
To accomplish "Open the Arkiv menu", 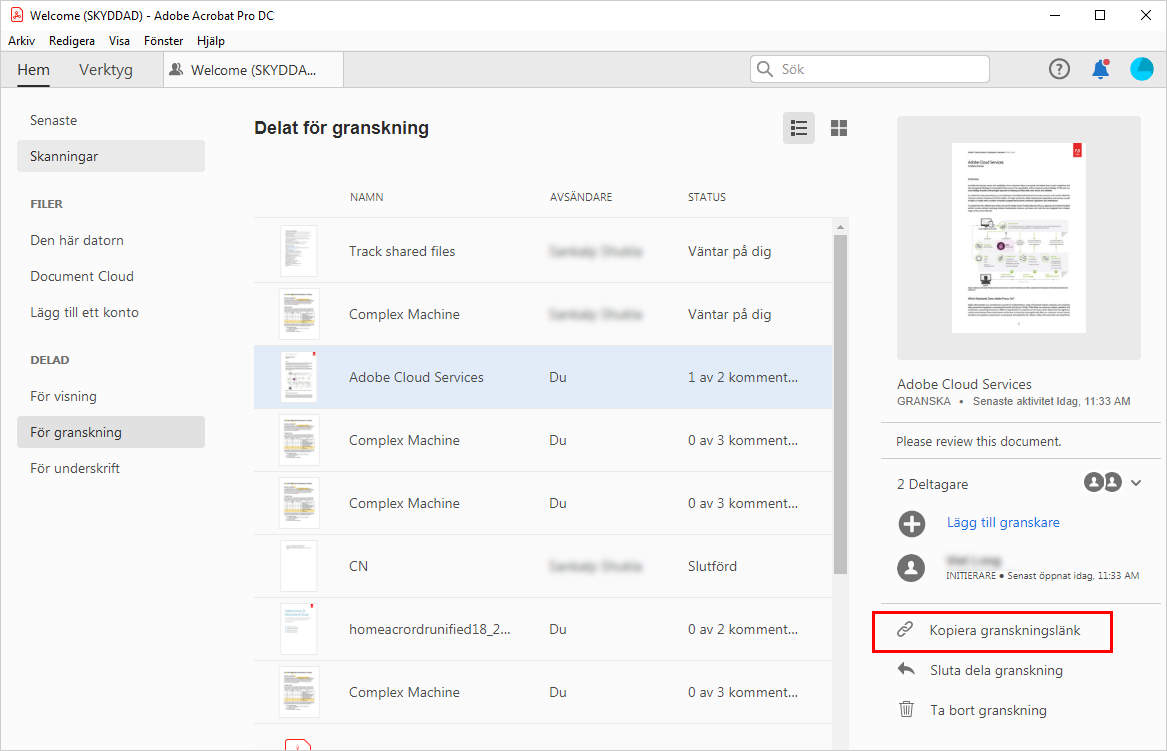I will point(22,41).
